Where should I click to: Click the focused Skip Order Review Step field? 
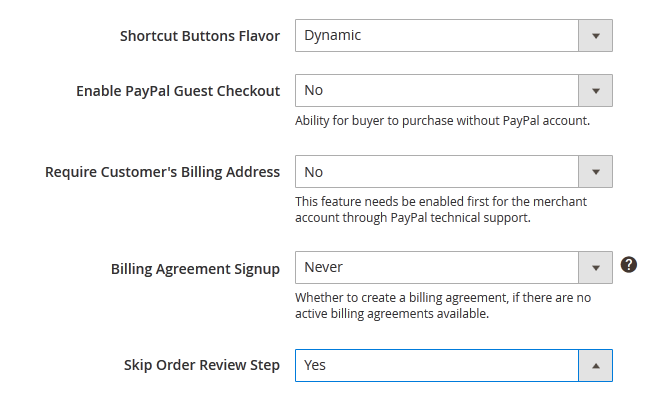(437, 366)
